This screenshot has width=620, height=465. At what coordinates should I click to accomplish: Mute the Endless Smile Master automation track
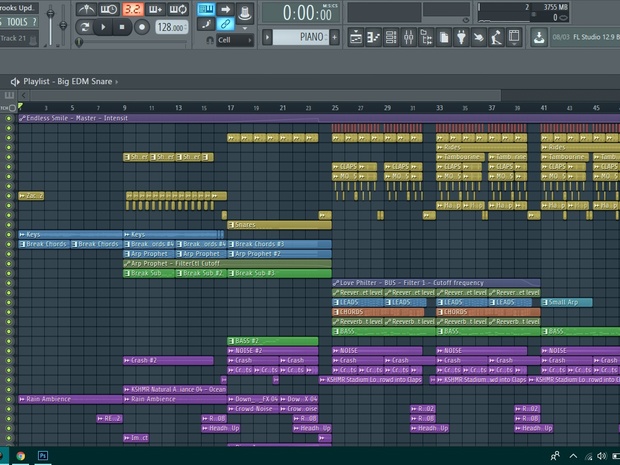point(9,118)
